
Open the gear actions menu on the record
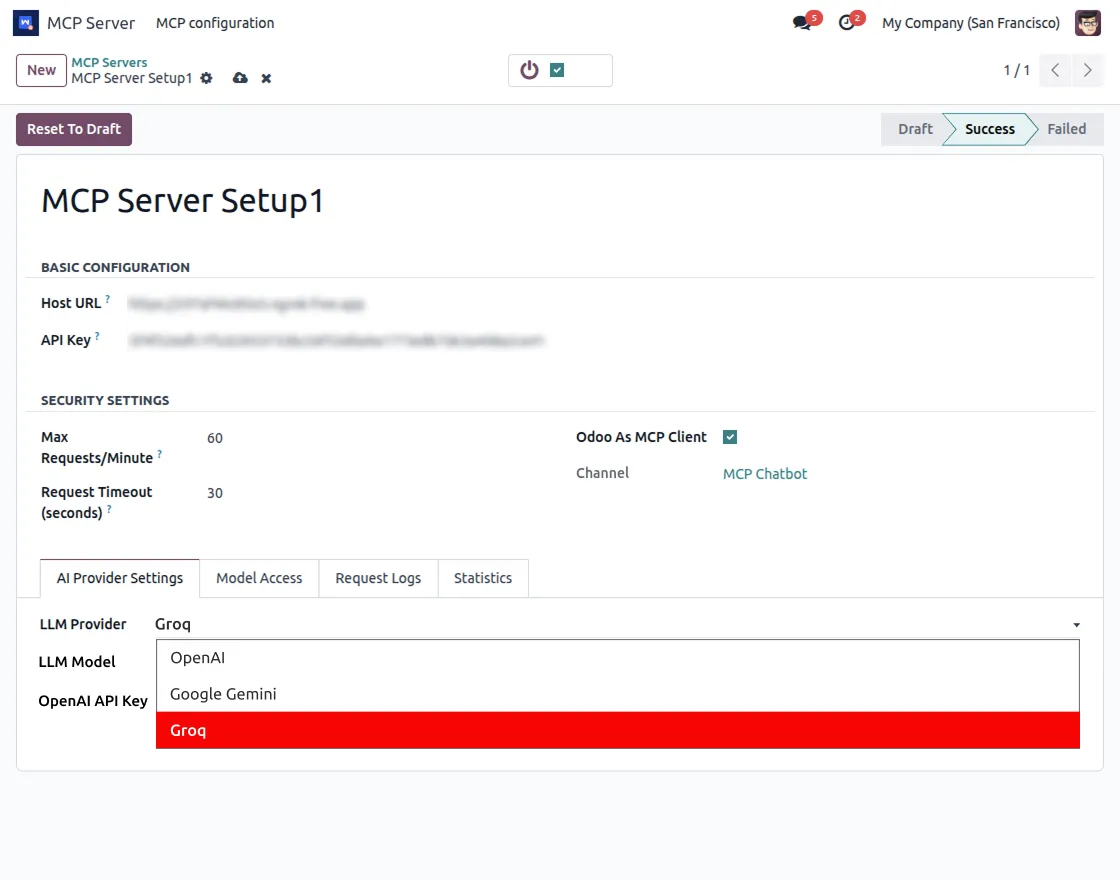[x=207, y=77]
